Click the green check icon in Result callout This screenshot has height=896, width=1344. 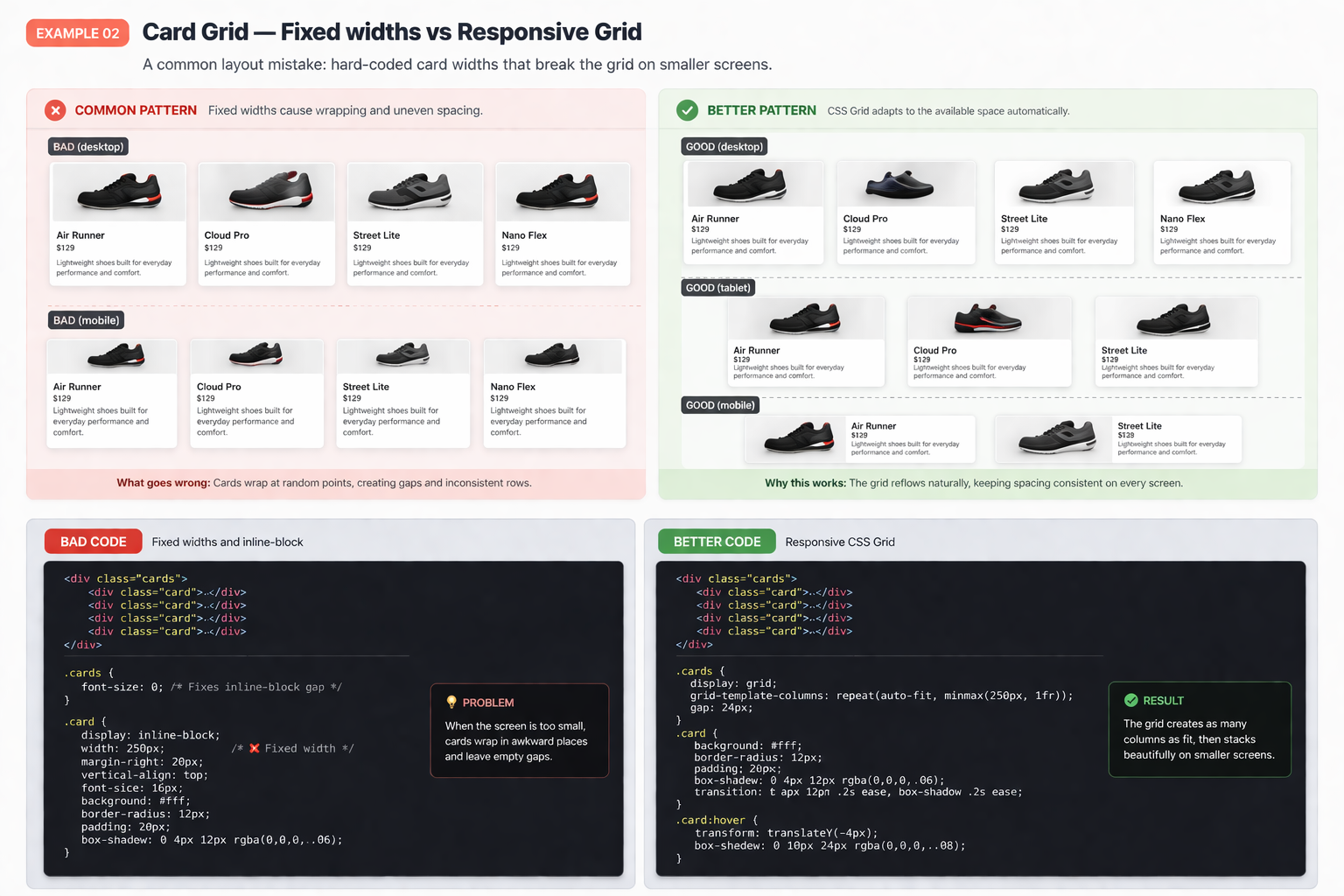point(1130,700)
